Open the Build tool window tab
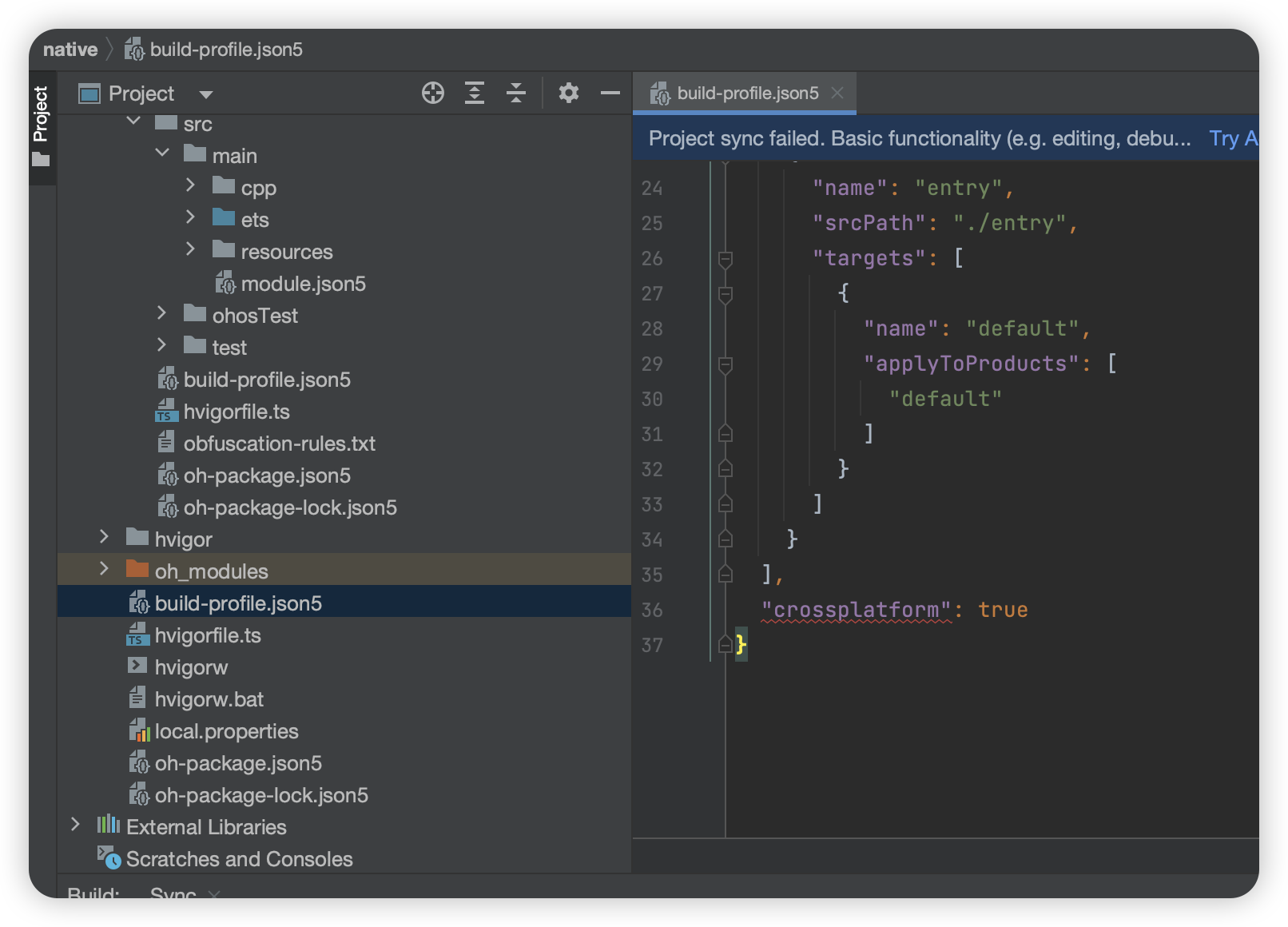This screenshot has height=927, width=1288. coord(93,891)
